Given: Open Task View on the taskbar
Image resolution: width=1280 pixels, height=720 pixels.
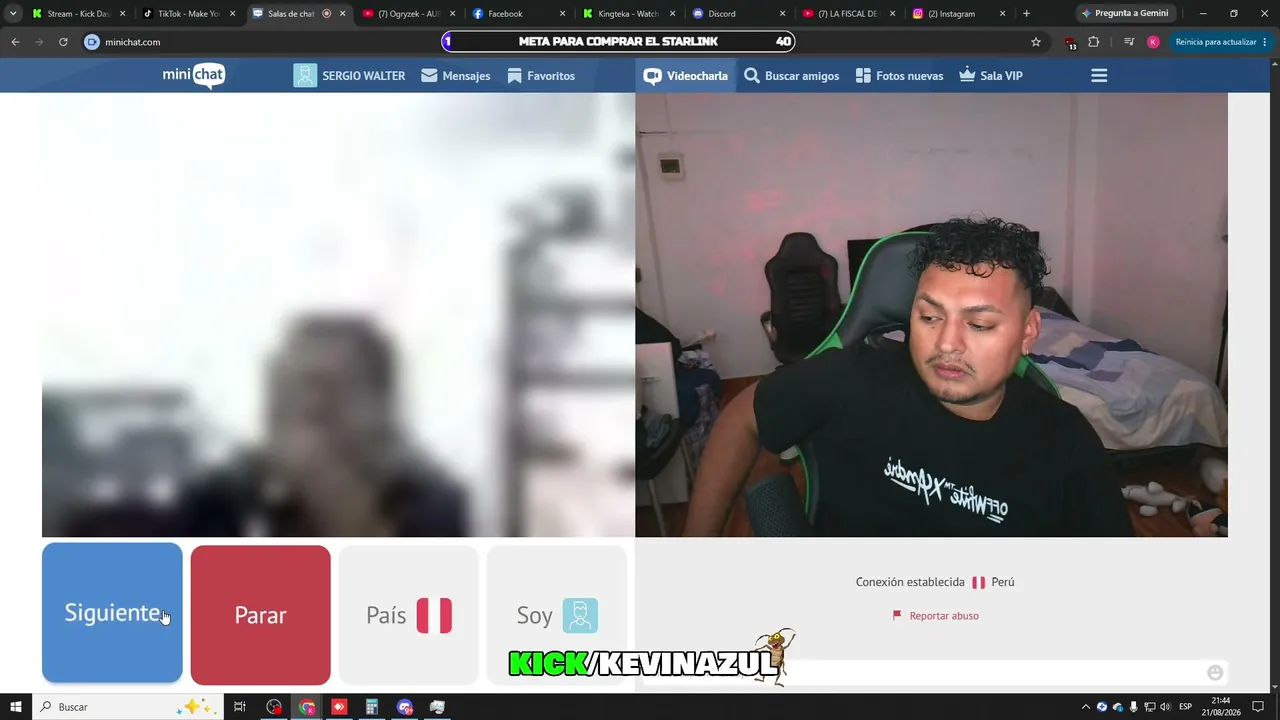Looking at the screenshot, I should [240, 707].
